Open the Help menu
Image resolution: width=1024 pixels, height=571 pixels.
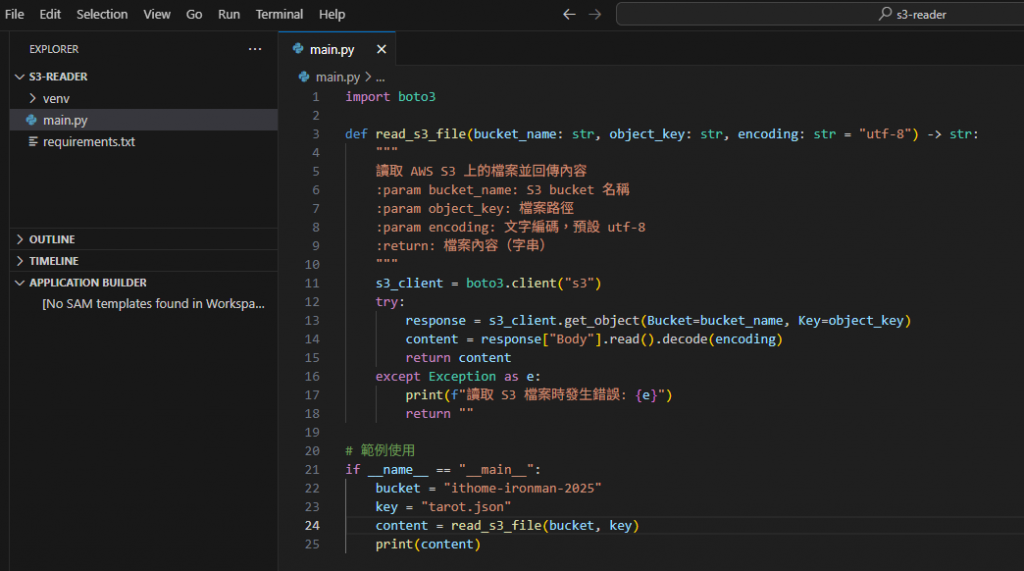point(332,14)
